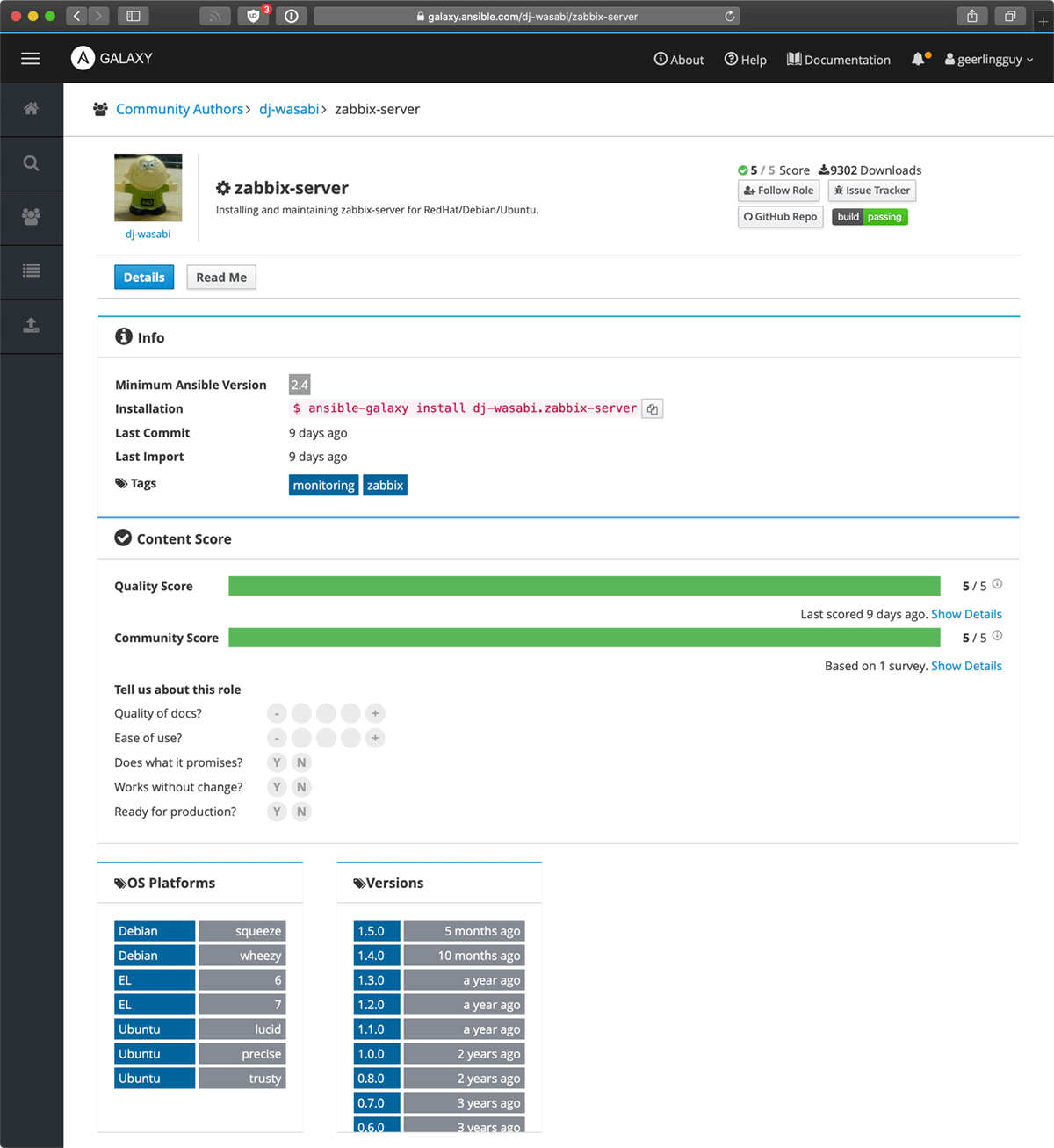This screenshot has width=1054, height=1148.
Task: Open the Home sidebar icon
Action: [x=31, y=109]
